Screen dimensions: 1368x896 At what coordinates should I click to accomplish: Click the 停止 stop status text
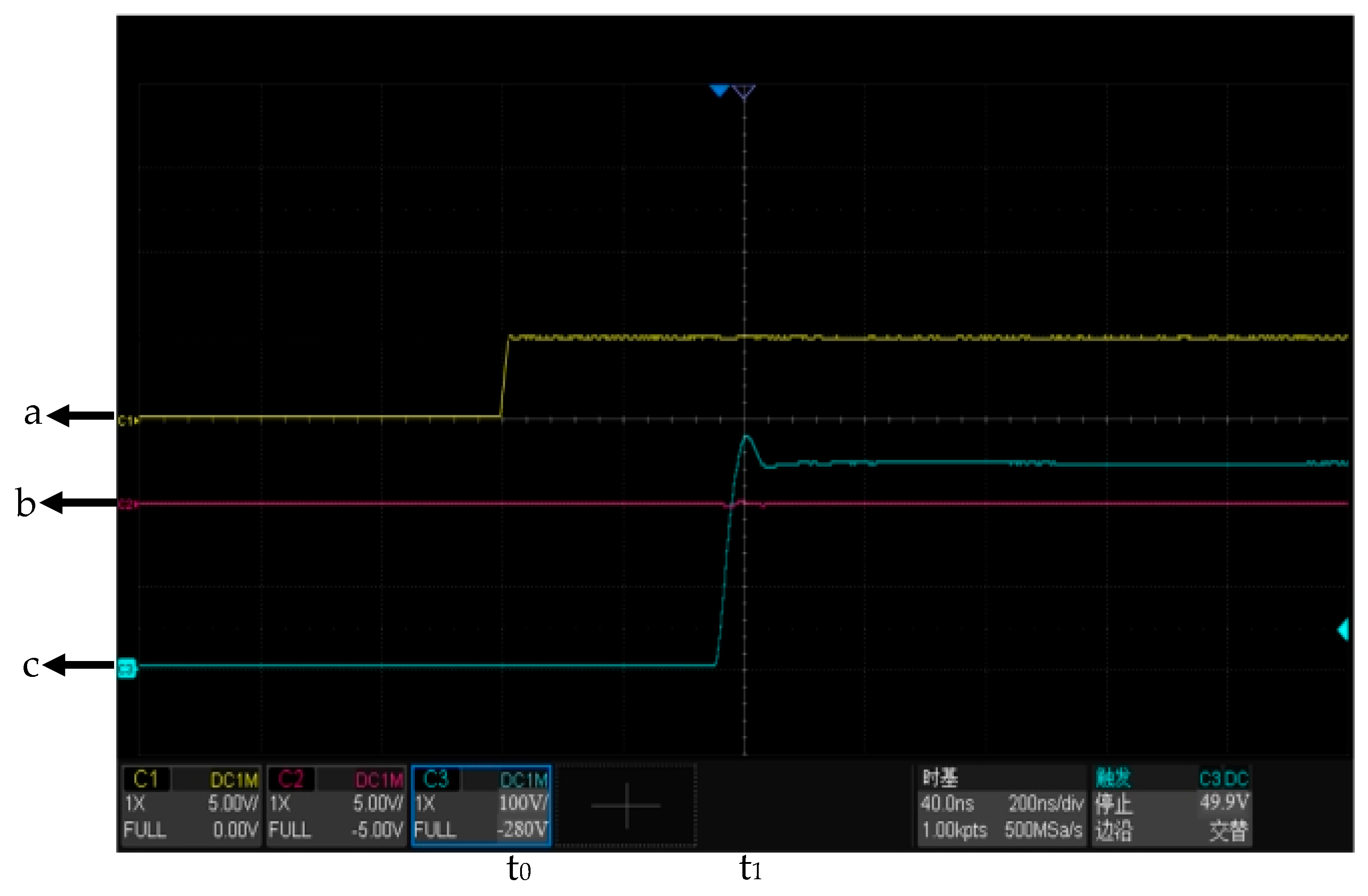tap(1114, 804)
